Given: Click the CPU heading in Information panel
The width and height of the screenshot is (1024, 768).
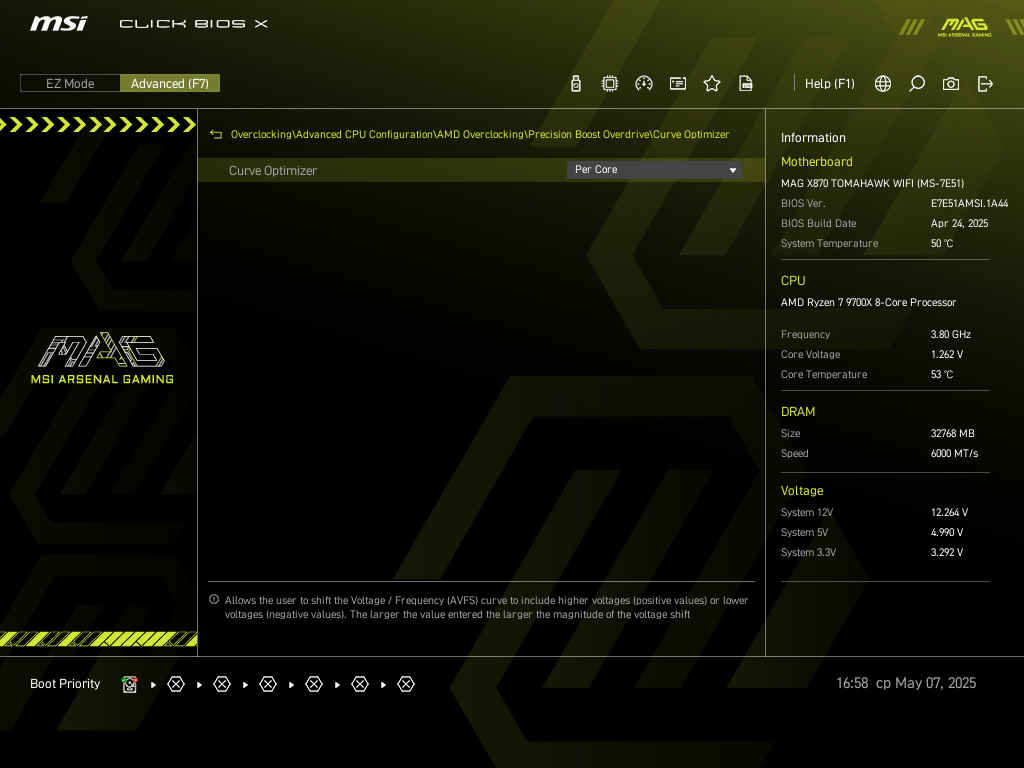Looking at the screenshot, I should [x=793, y=281].
